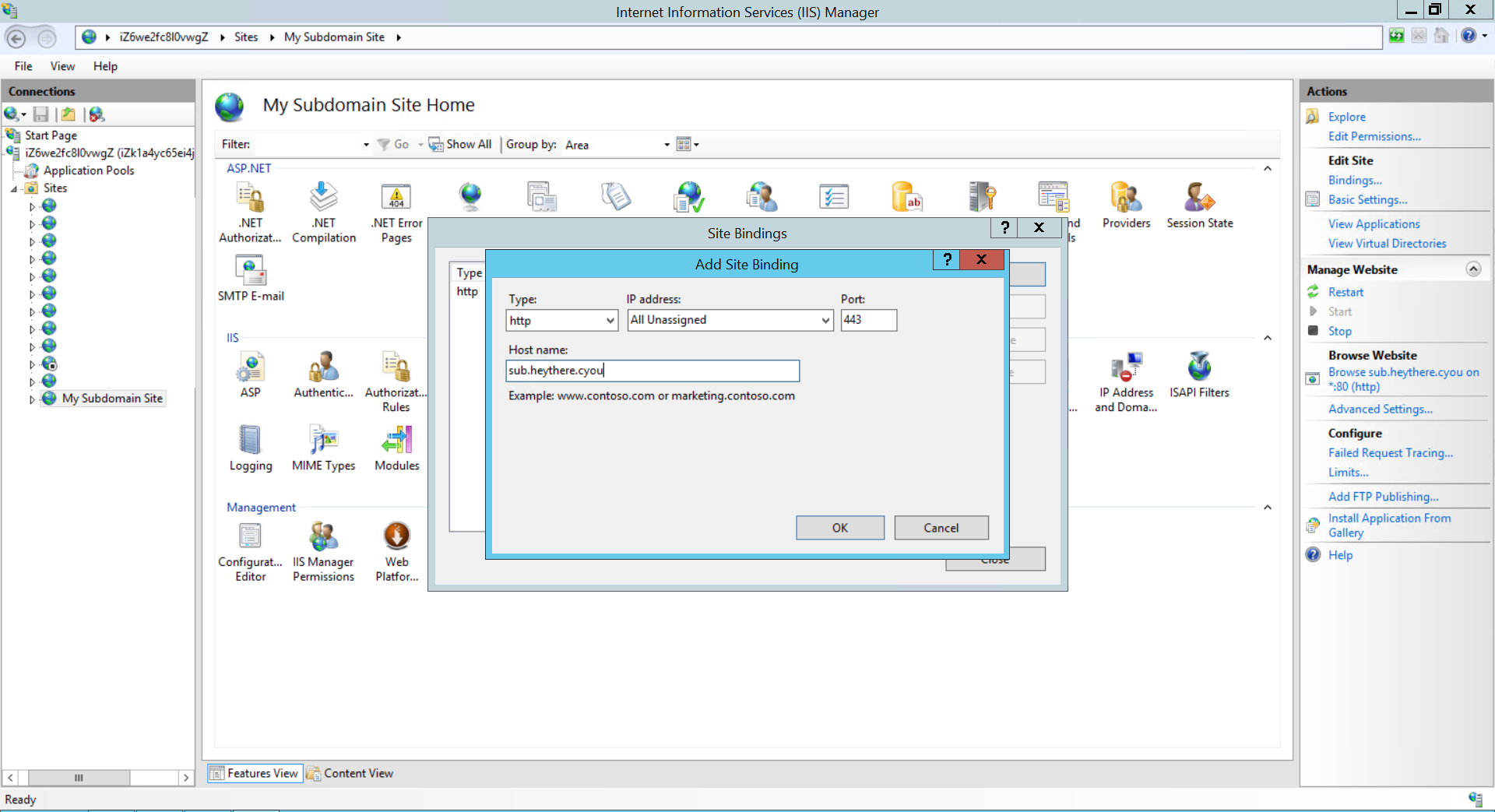This screenshot has height=812, width=1495.
Task: Click the Back navigation arrow
Action: [x=16, y=37]
